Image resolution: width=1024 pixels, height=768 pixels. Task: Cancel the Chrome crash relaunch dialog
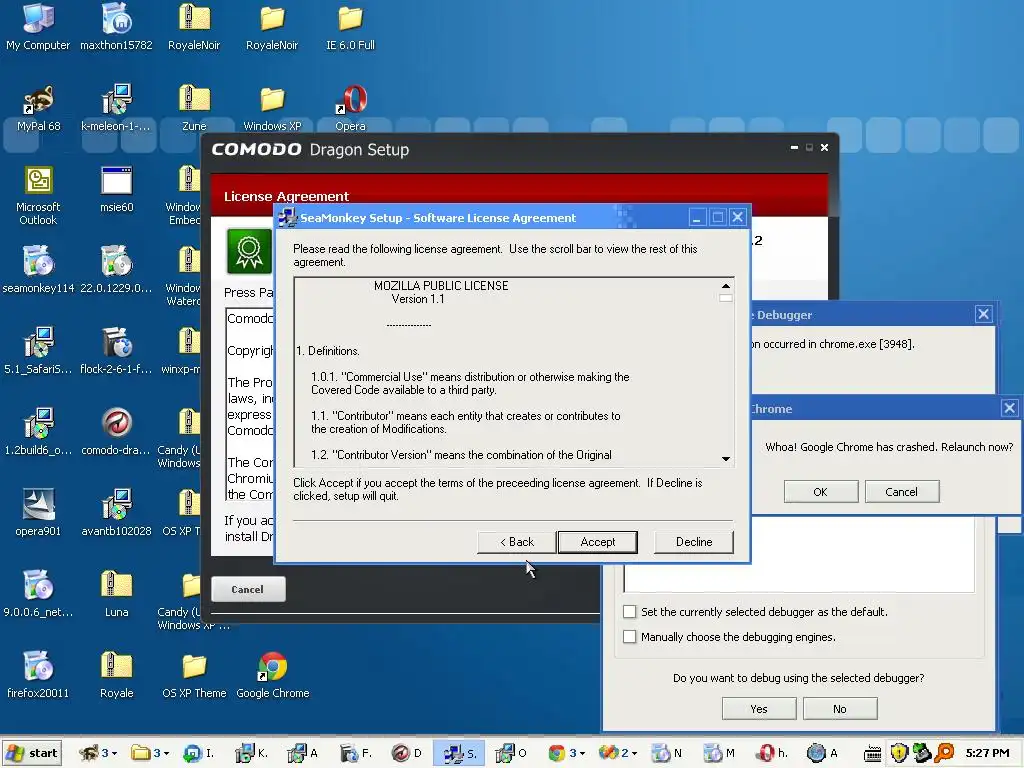point(902,492)
